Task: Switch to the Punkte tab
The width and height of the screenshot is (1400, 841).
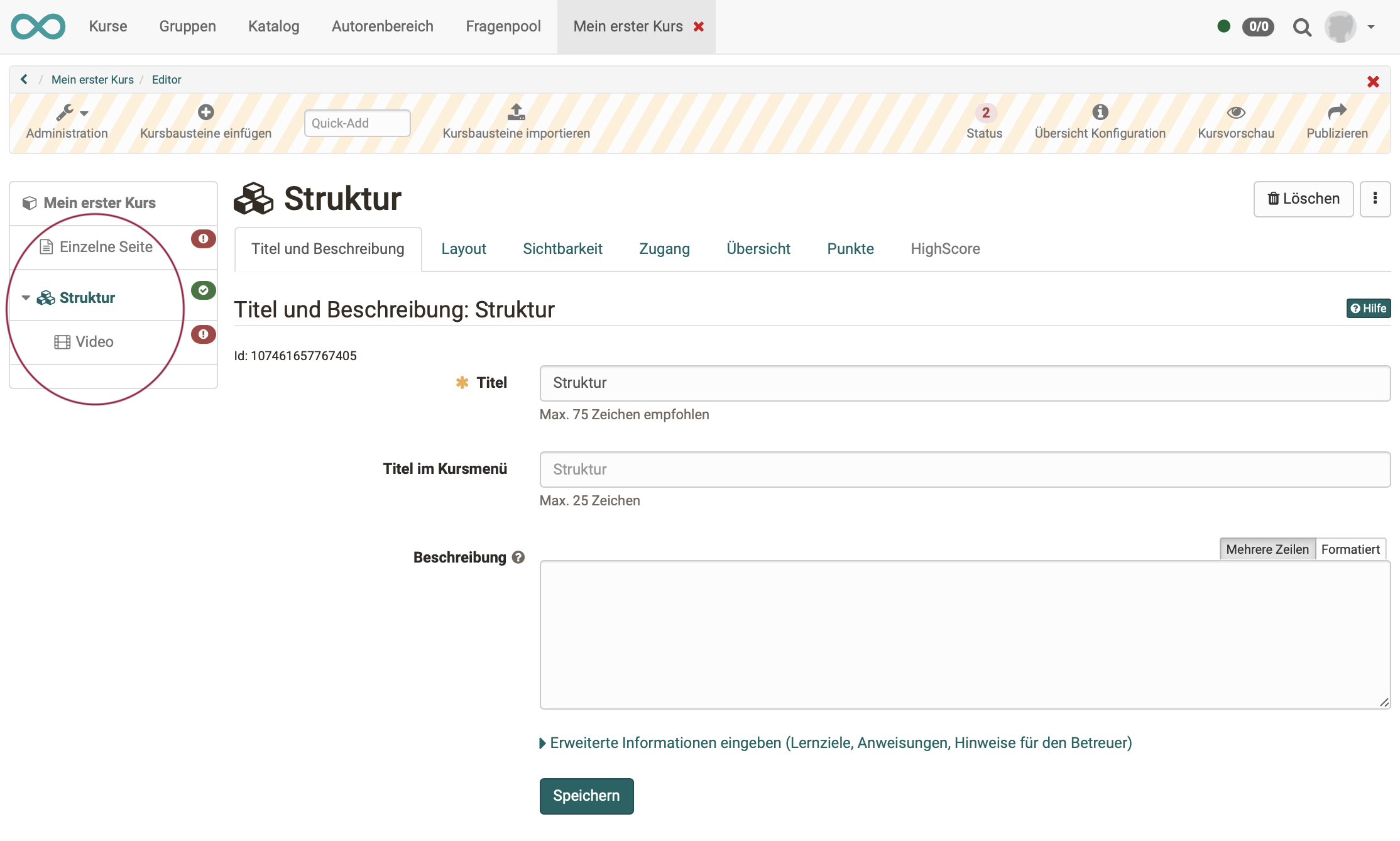Action: coord(850,249)
